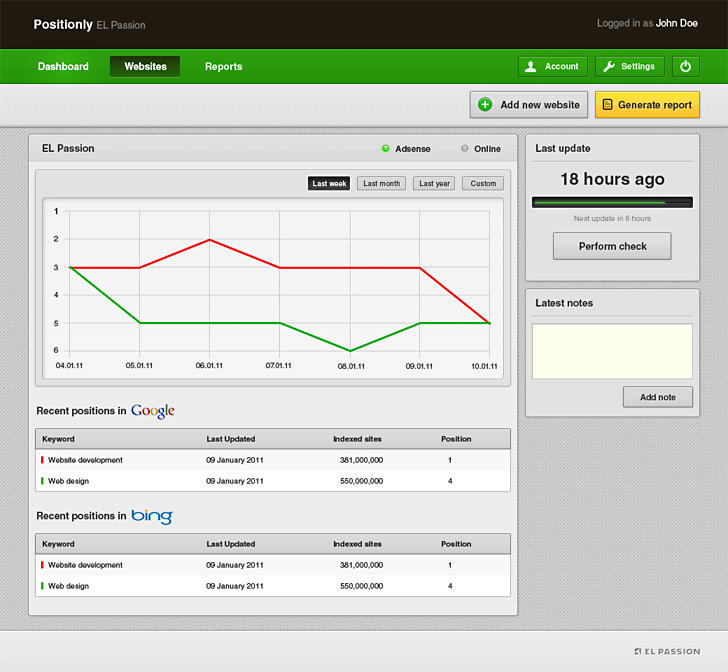
Task: Click the green plus icon on Add new website
Action: click(485, 104)
